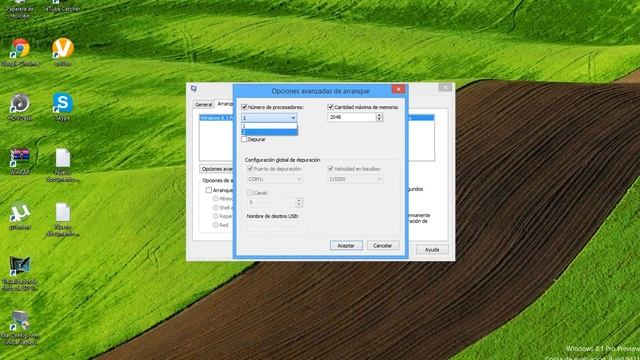
Task: Open the Msconfig shortcut icon on the desktop
Action: tap(20, 321)
